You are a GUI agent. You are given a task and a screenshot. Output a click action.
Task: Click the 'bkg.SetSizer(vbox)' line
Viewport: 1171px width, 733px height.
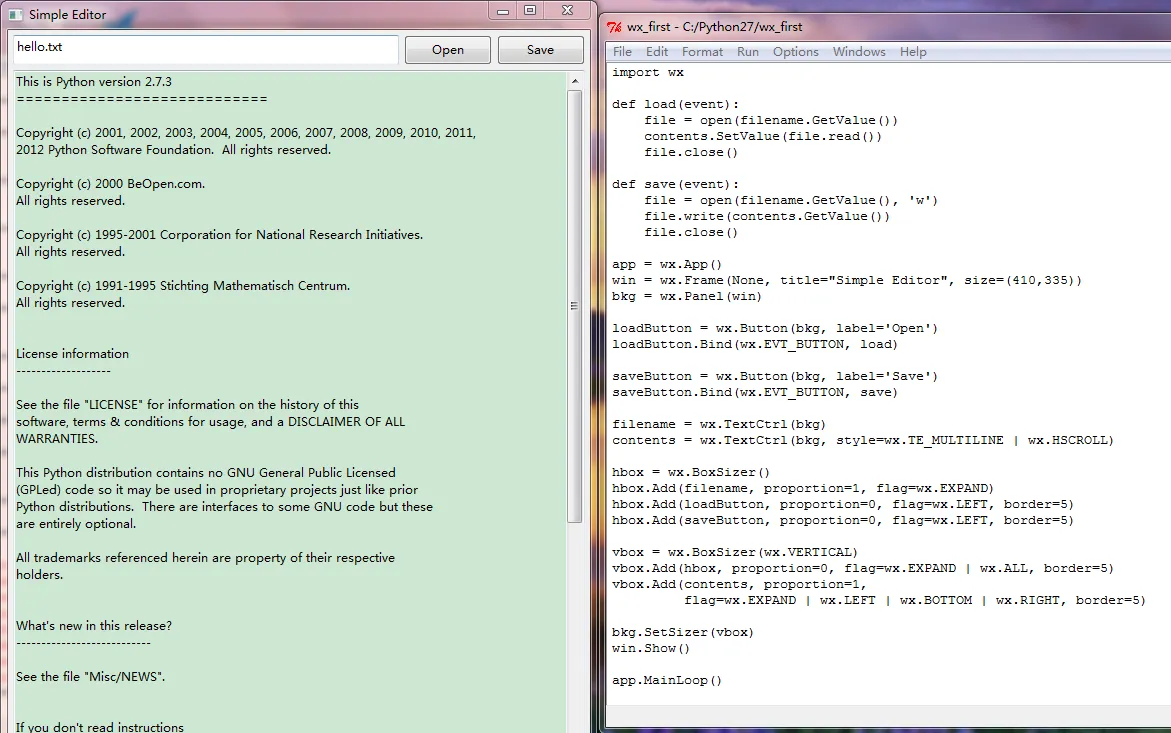coord(683,632)
